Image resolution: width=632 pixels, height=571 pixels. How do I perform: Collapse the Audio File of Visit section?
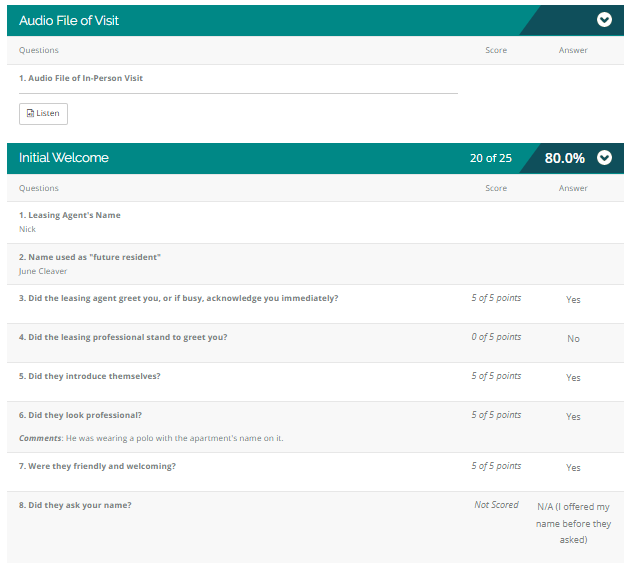pyautogui.click(x=604, y=19)
